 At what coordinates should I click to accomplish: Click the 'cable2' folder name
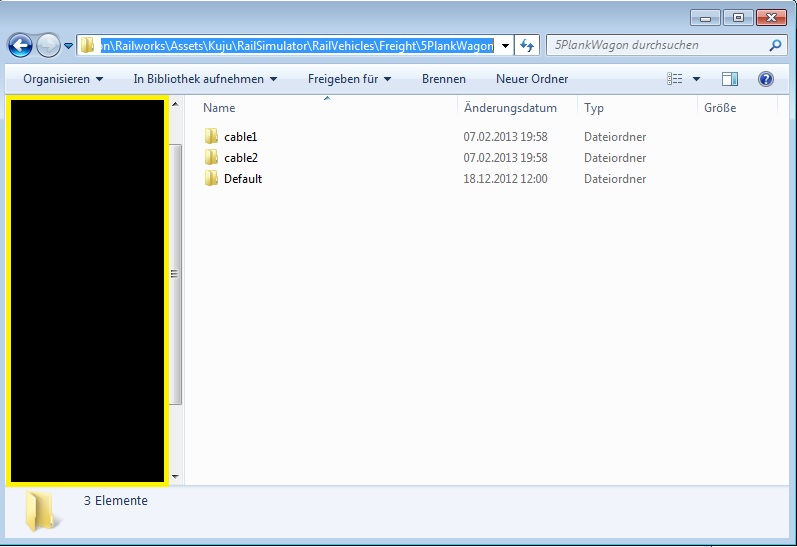pyautogui.click(x=241, y=158)
